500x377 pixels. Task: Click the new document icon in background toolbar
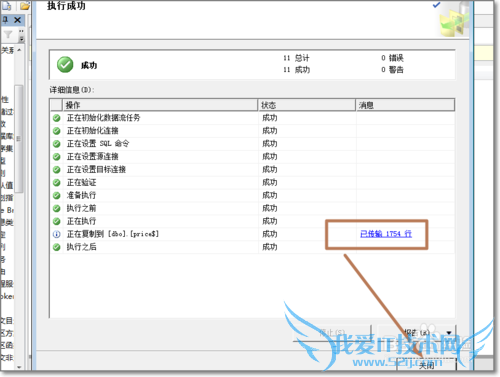pos(7,6)
